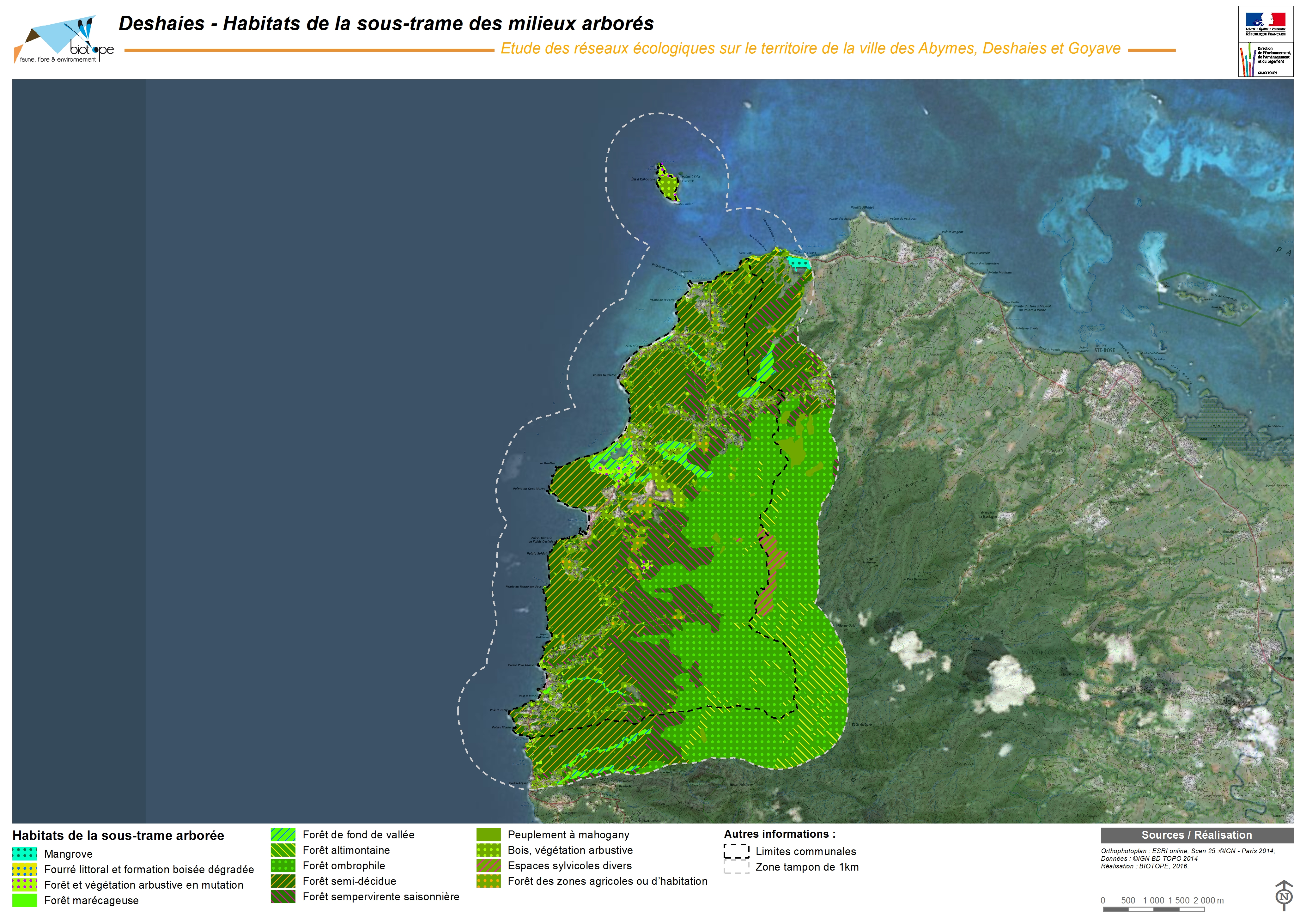The image size is (1306, 924).
Task: Click the Forêt sempervirente saisonnière swatch
Action: [283, 896]
